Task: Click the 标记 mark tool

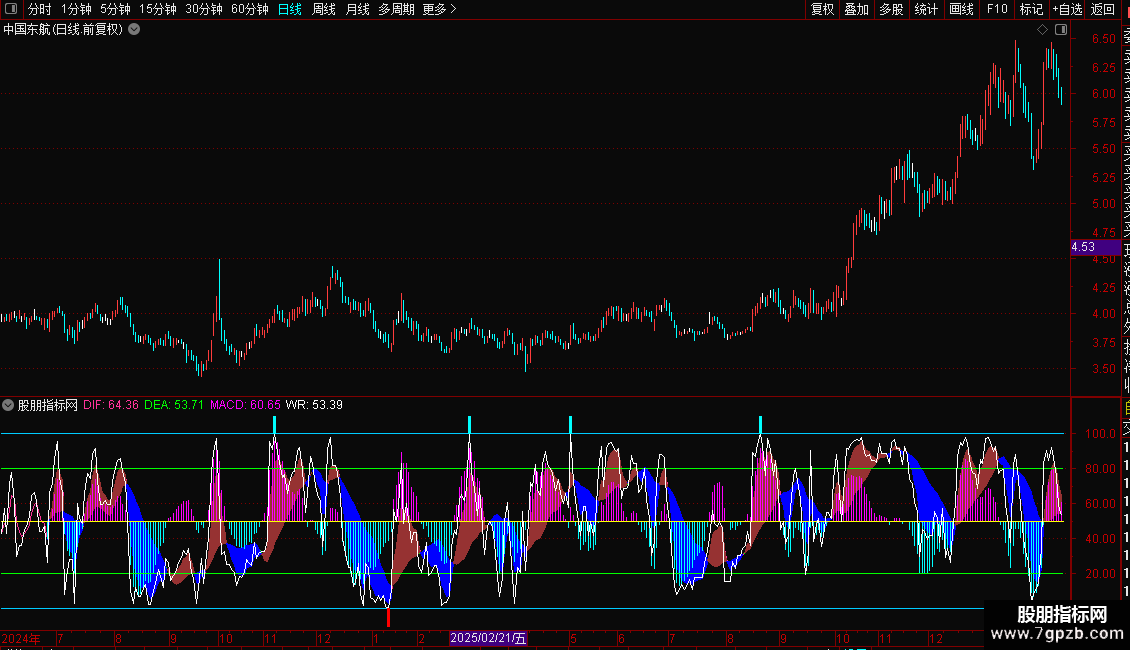Action: [x=1031, y=9]
